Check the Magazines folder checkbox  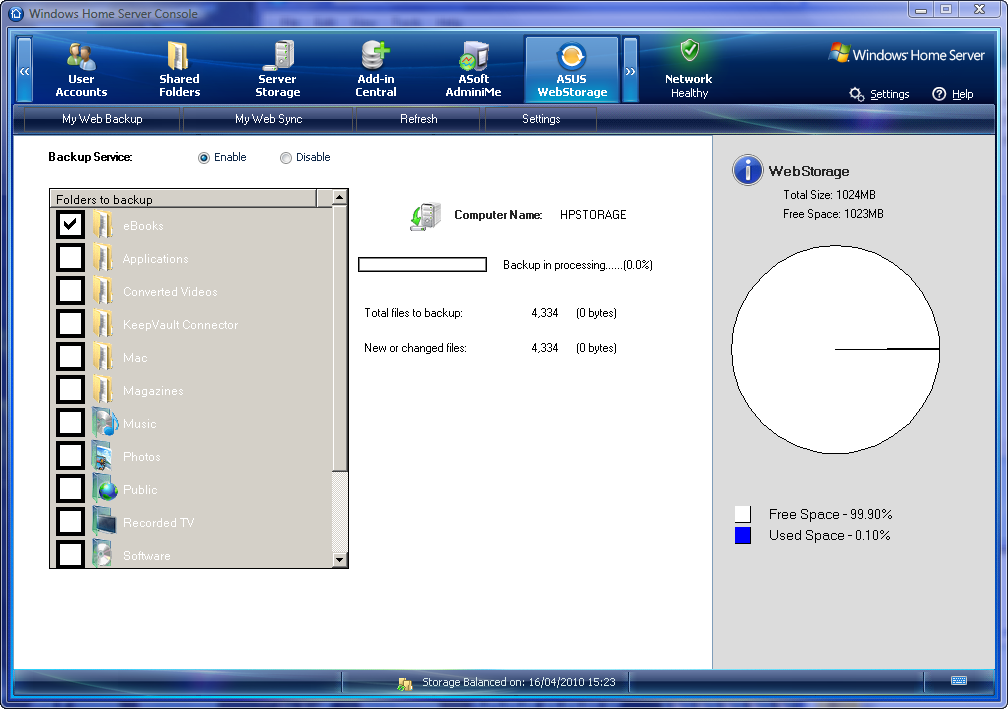click(x=70, y=390)
